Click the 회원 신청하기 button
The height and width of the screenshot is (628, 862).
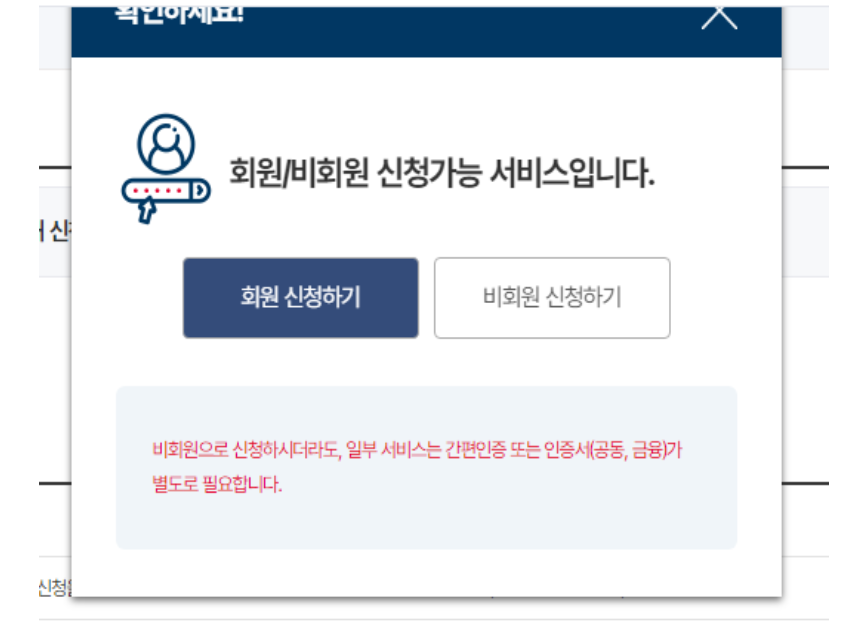pyautogui.click(x=301, y=298)
